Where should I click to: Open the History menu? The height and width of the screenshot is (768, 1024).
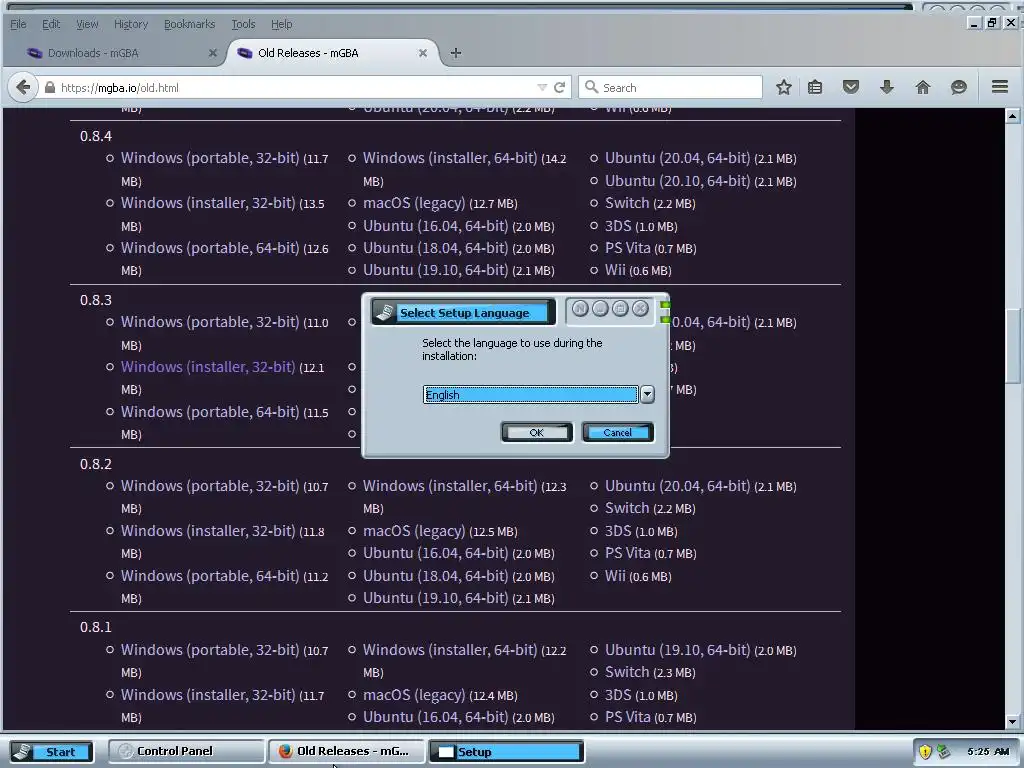click(131, 24)
